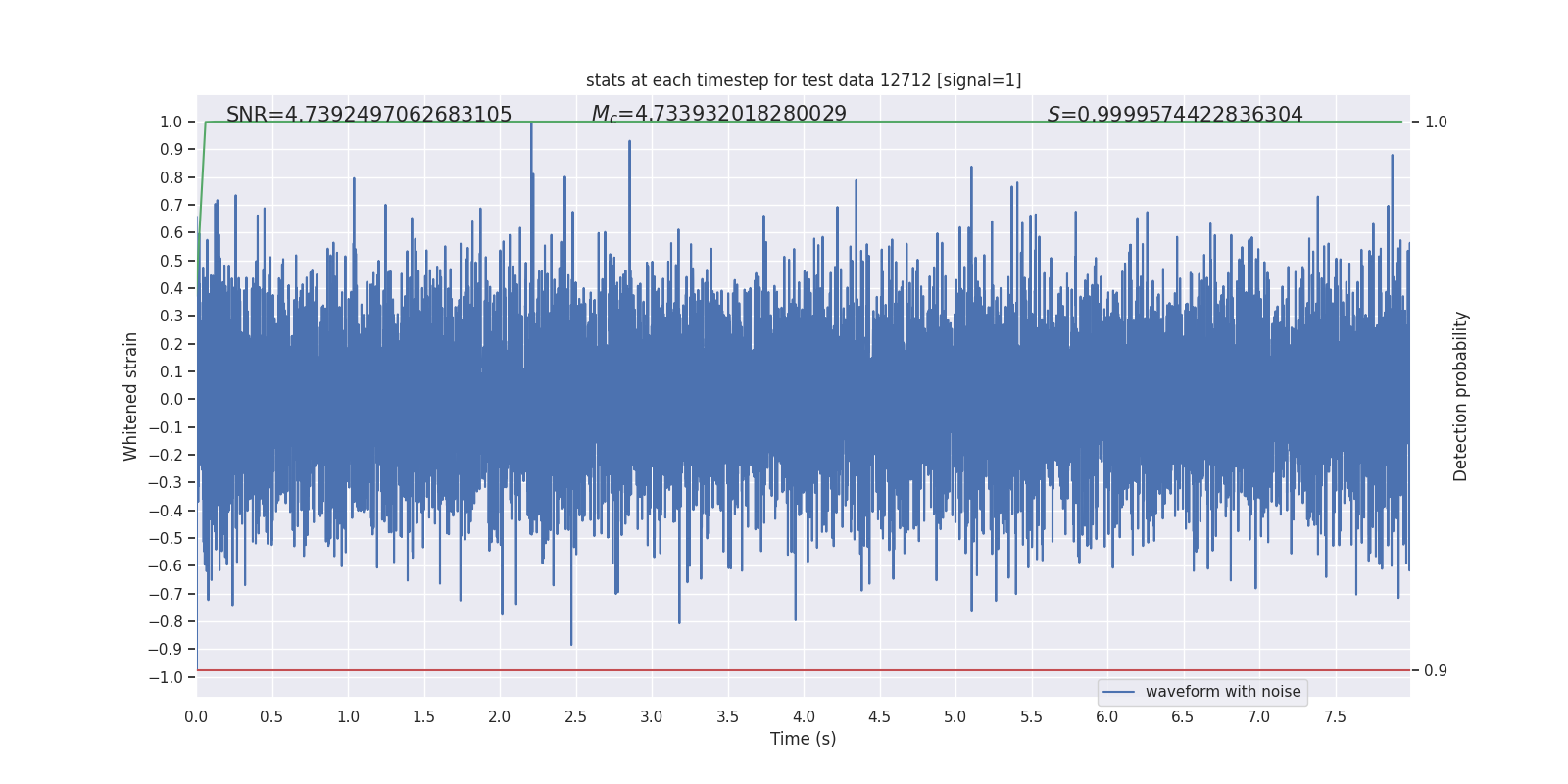Select the 0.0 tick on the Whitened strain axis
The height and width of the screenshot is (784, 1568).
[x=171, y=399]
